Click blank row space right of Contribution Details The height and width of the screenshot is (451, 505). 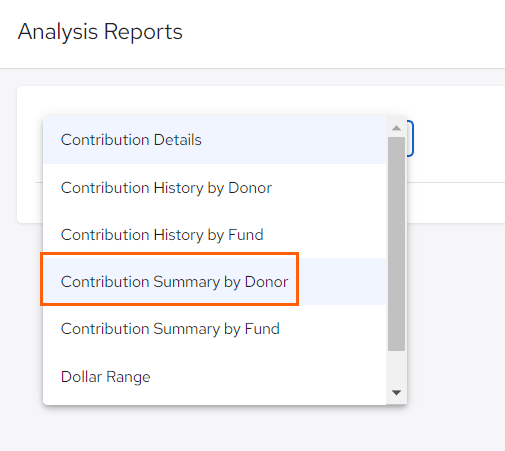293,140
